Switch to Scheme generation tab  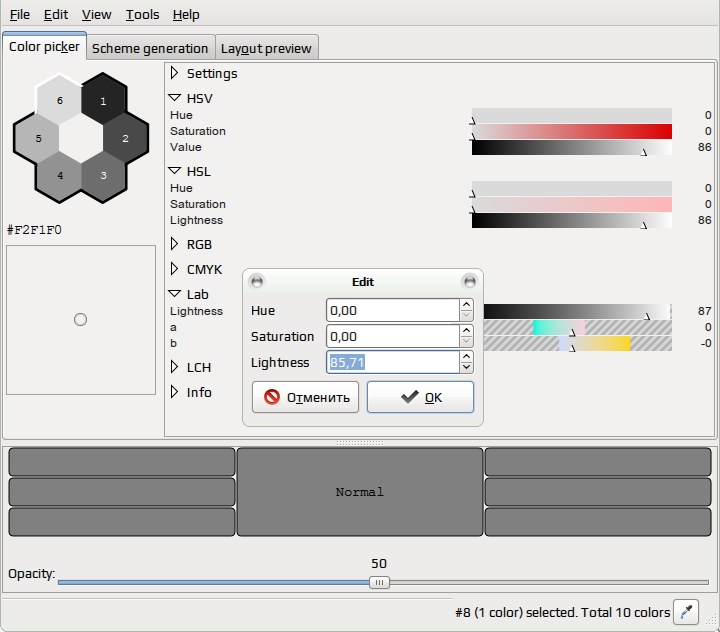pyautogui.click(x=150, y=48)
